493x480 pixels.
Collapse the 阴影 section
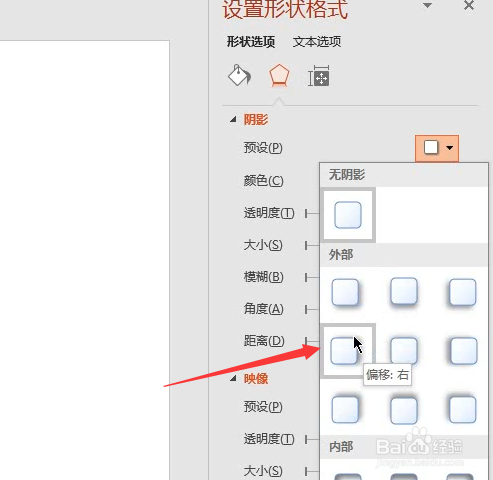(233, 119)
